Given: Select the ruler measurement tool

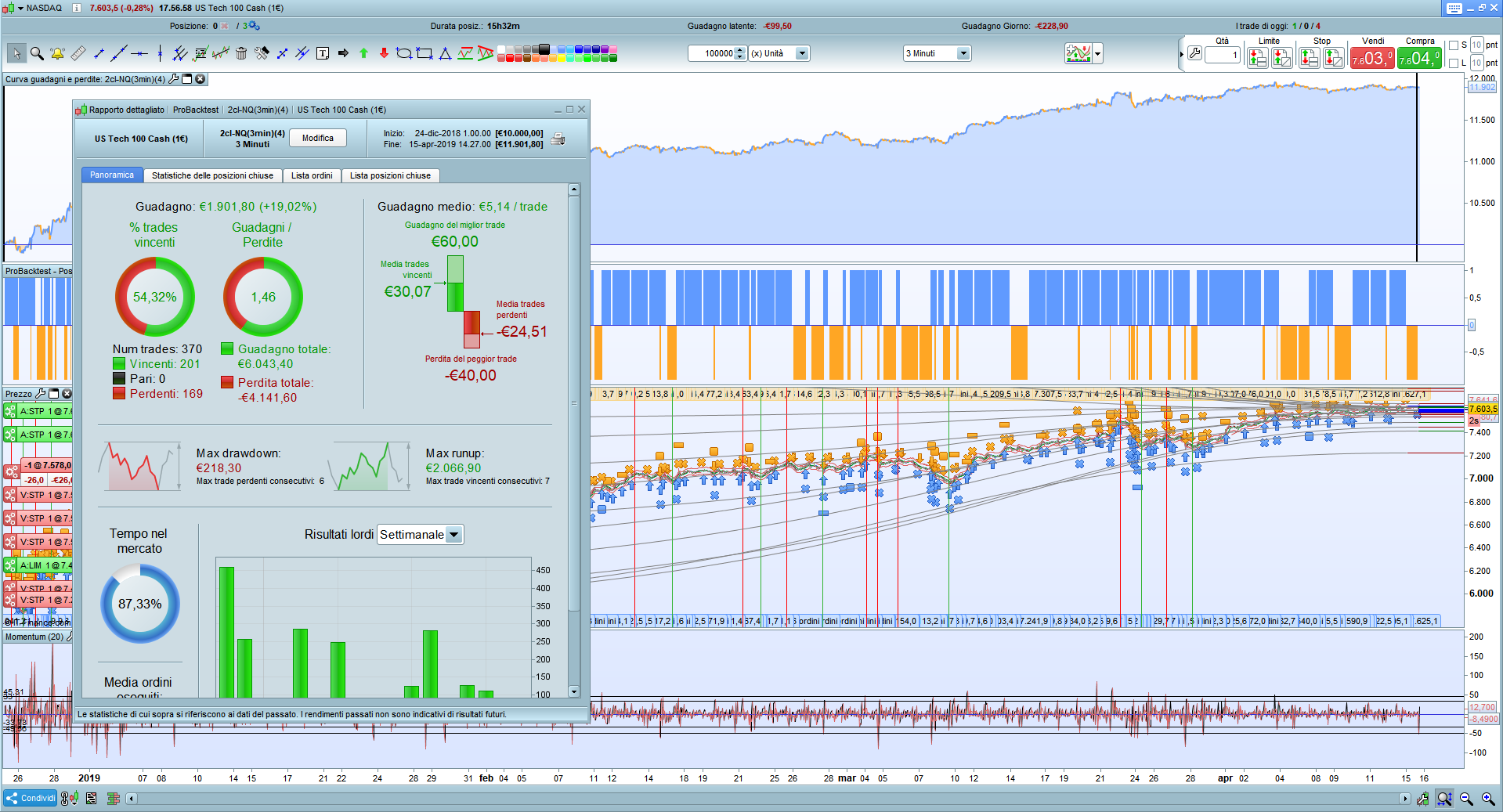Looking at the screenshot, I should point(78,53).
